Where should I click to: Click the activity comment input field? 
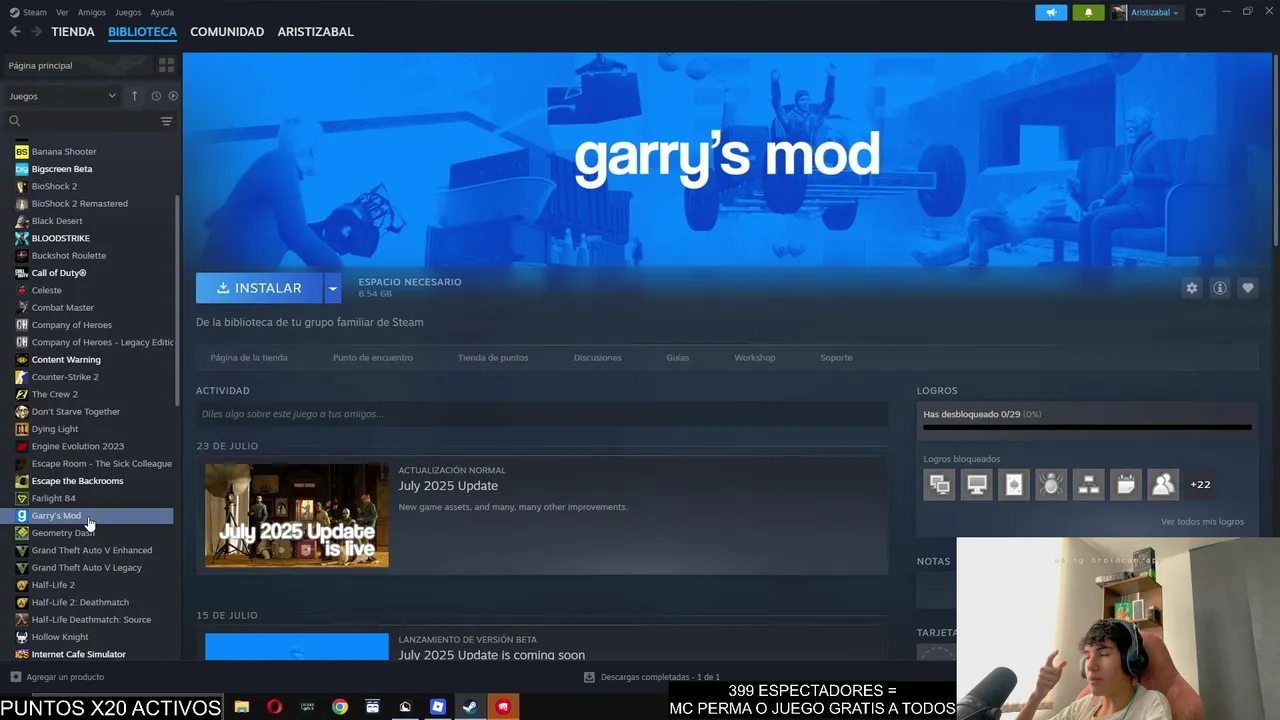[x=542, y=414]
